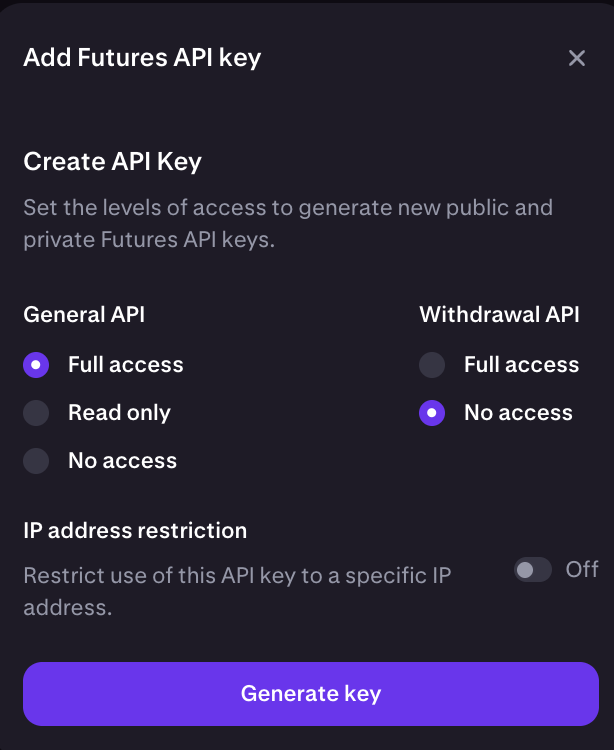Click the 'IP address restriction' heading

tap(135, 530)
